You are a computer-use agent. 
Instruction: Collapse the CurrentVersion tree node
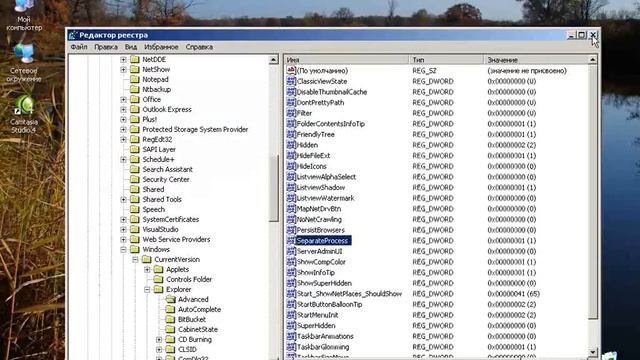135,260
